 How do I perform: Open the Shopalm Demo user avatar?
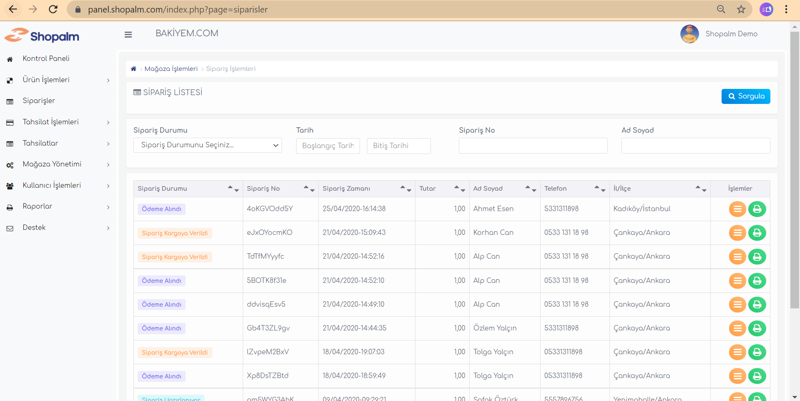point(689,34)
